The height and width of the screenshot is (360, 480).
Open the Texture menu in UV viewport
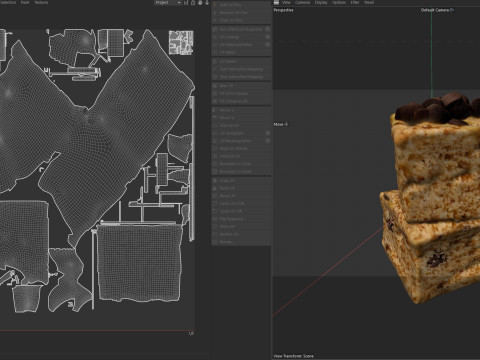(x=41, y=2)
